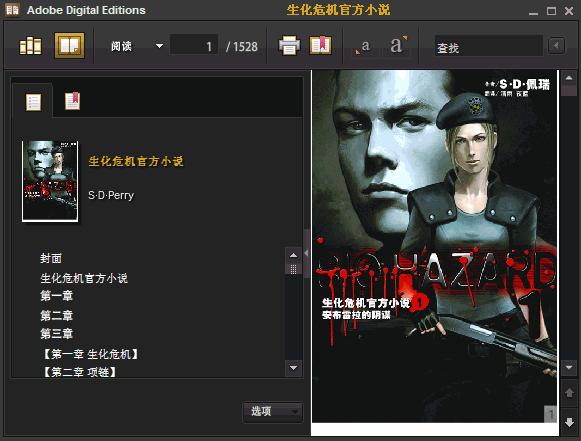581x441 pixels.
Task: Open 【第一章 生化危机】 entry
Action: (x=91, y=354)
